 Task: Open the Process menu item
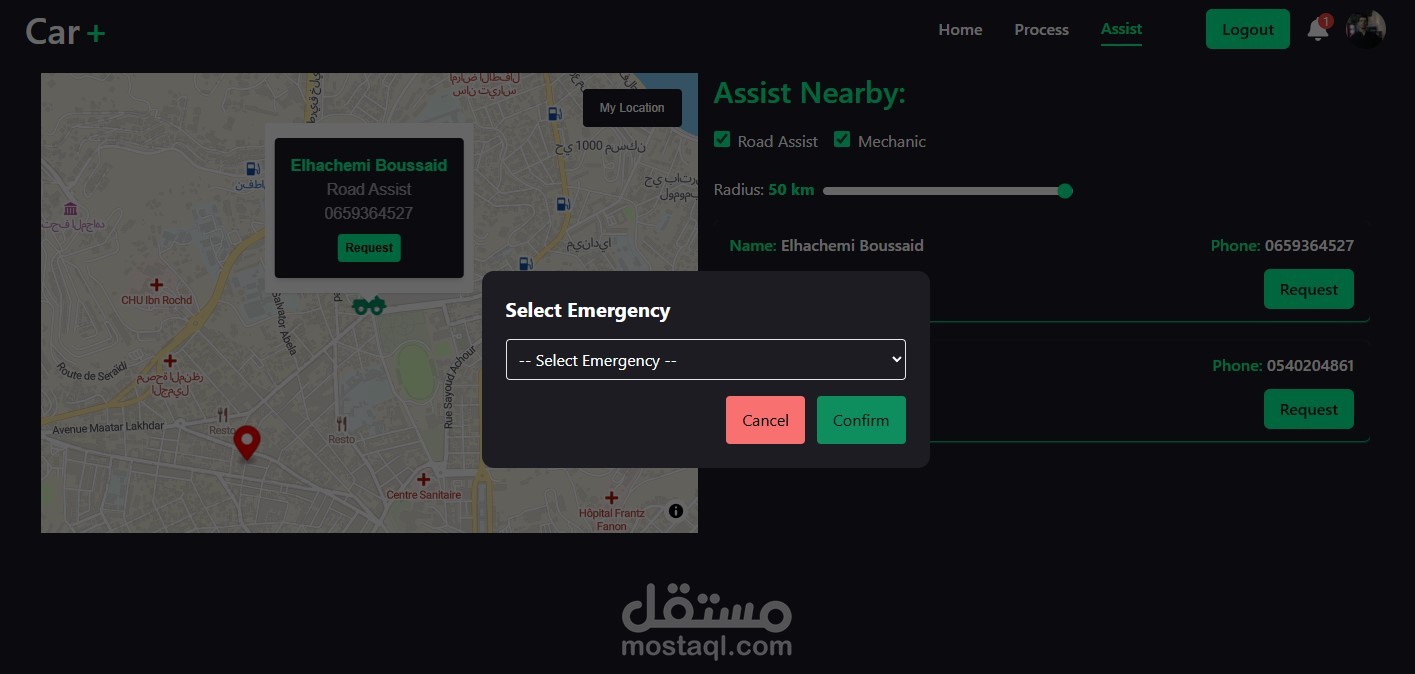point(1042,30)
